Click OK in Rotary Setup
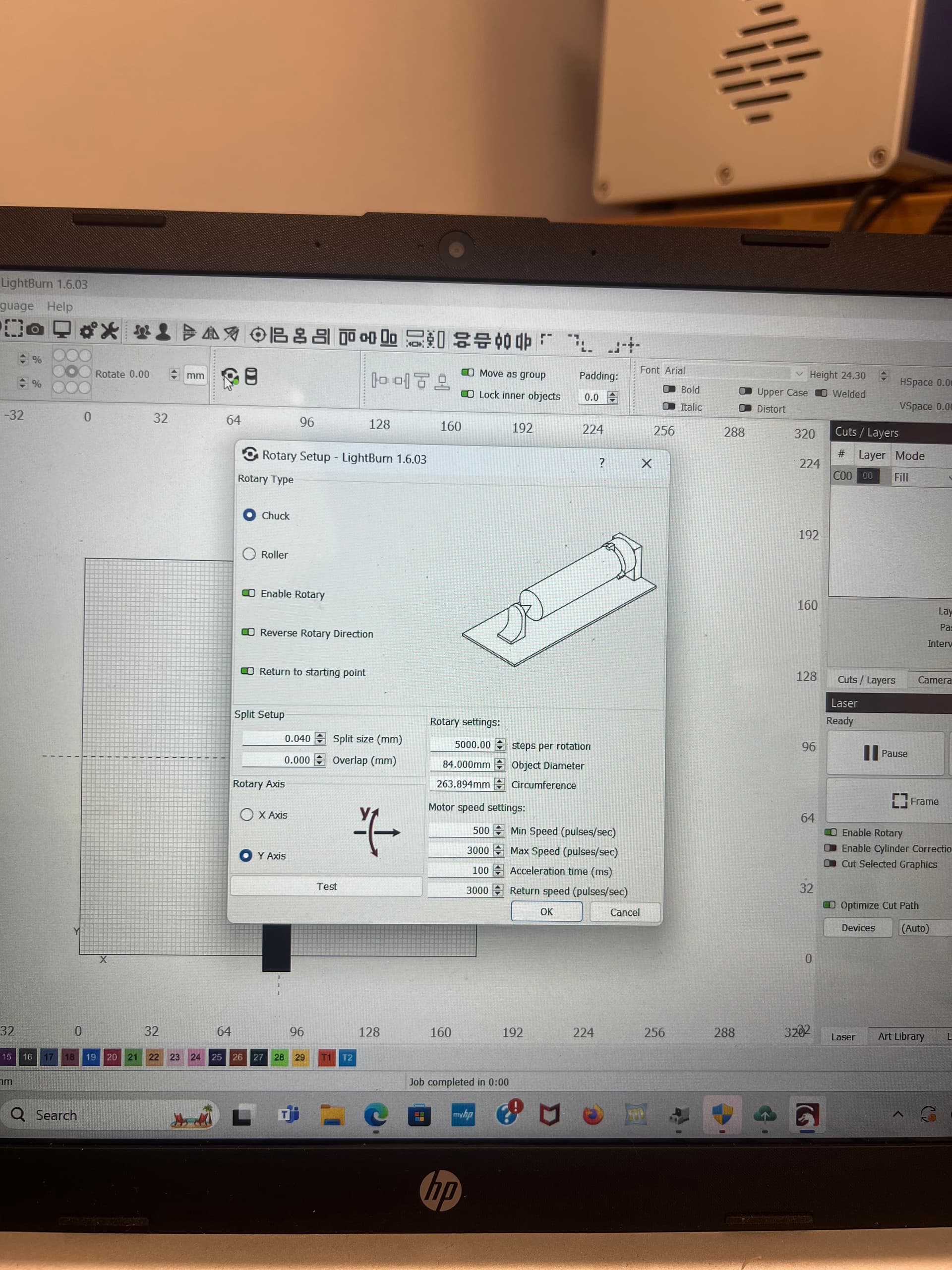Image resolution: width=952 pixels, height=1270 pixels. point(546,912)
